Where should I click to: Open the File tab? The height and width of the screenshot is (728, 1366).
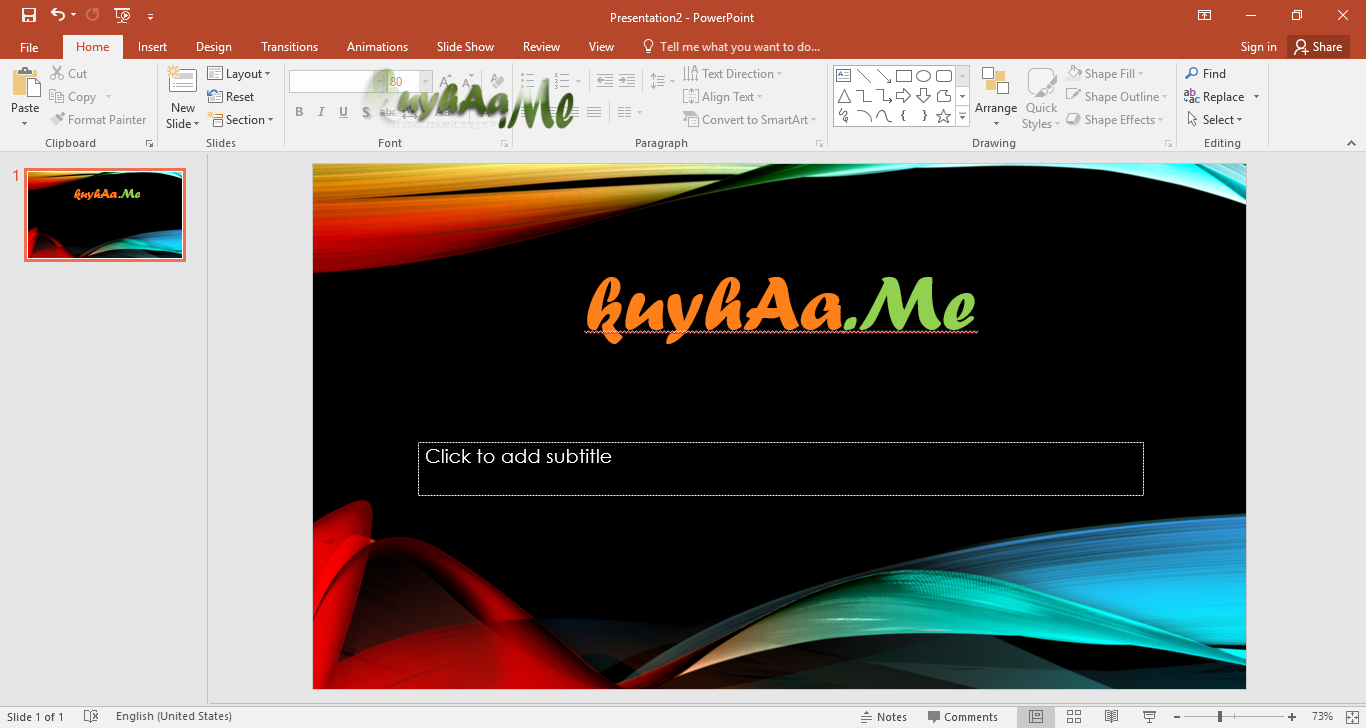[x=29, y=47]
